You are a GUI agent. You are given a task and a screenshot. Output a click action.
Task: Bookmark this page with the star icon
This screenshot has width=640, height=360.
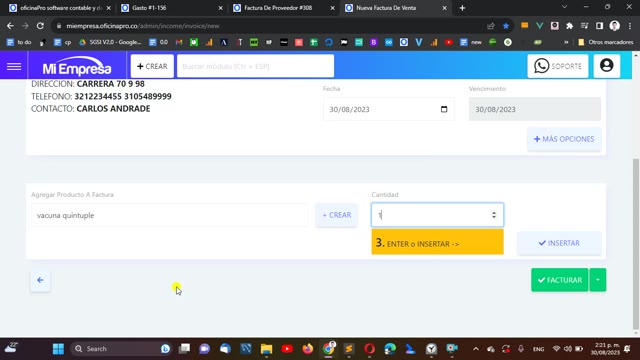506,26
